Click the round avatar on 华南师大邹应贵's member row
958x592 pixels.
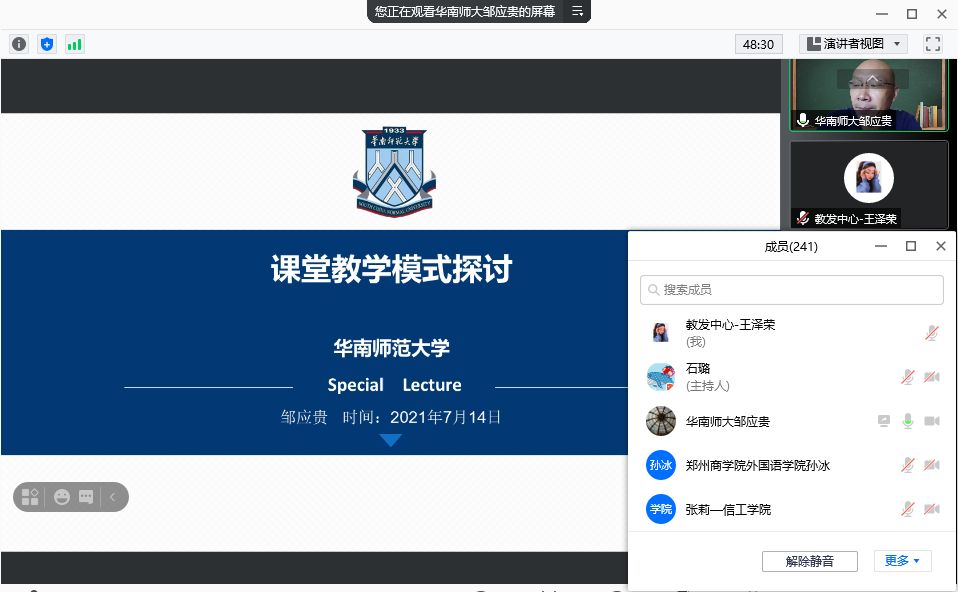pyautogui.click(x=660, y=421)
